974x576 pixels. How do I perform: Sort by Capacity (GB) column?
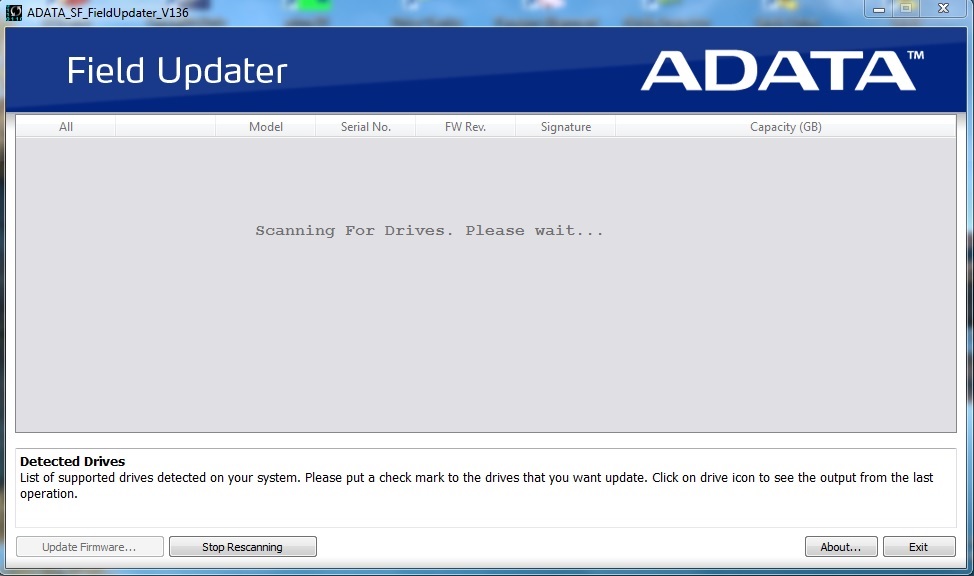pyautogui.click(x=786, y=127)
